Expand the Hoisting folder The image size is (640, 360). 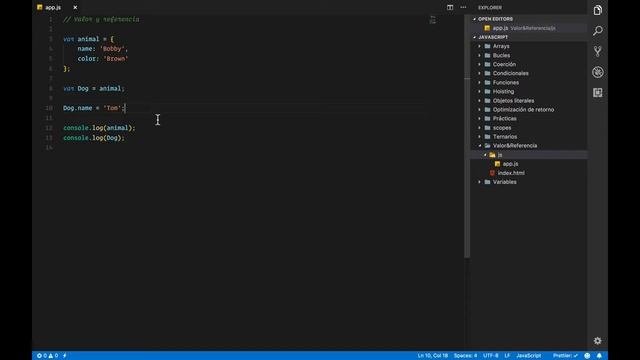[x=503, y=91]
